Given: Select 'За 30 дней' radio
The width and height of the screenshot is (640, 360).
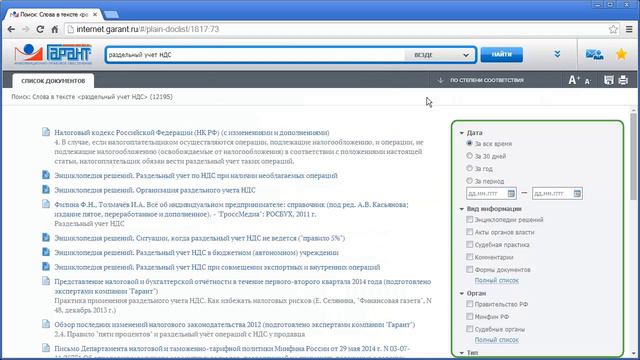Looking at the screenshot, I should click(x=469, y=156).
